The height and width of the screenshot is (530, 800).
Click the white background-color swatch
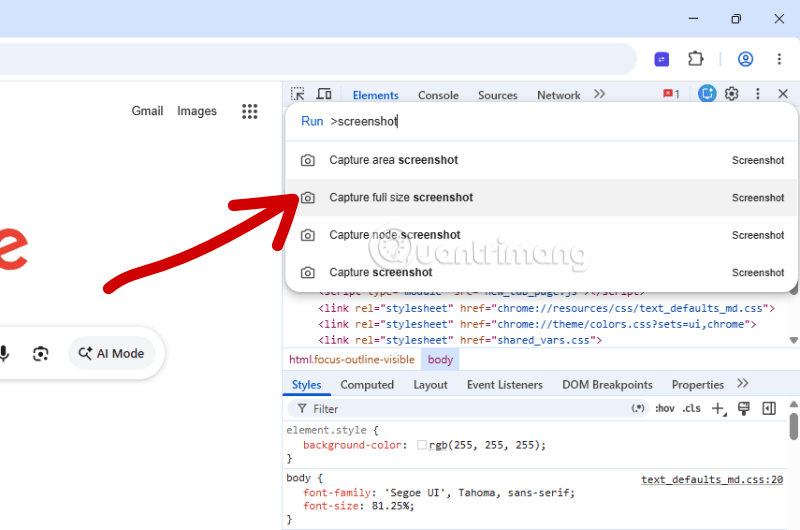click(421, 445)
